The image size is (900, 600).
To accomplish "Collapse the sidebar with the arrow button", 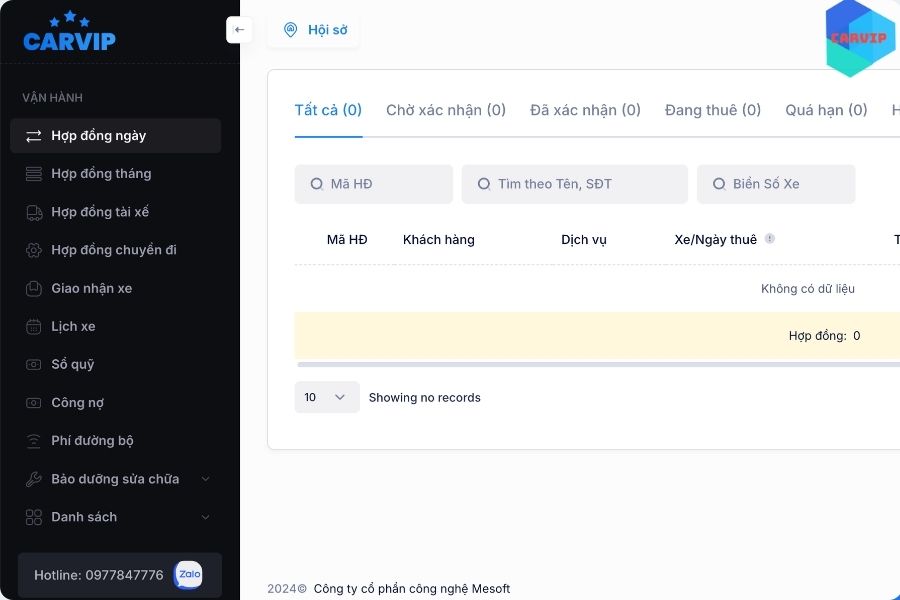I will point(239,30).
